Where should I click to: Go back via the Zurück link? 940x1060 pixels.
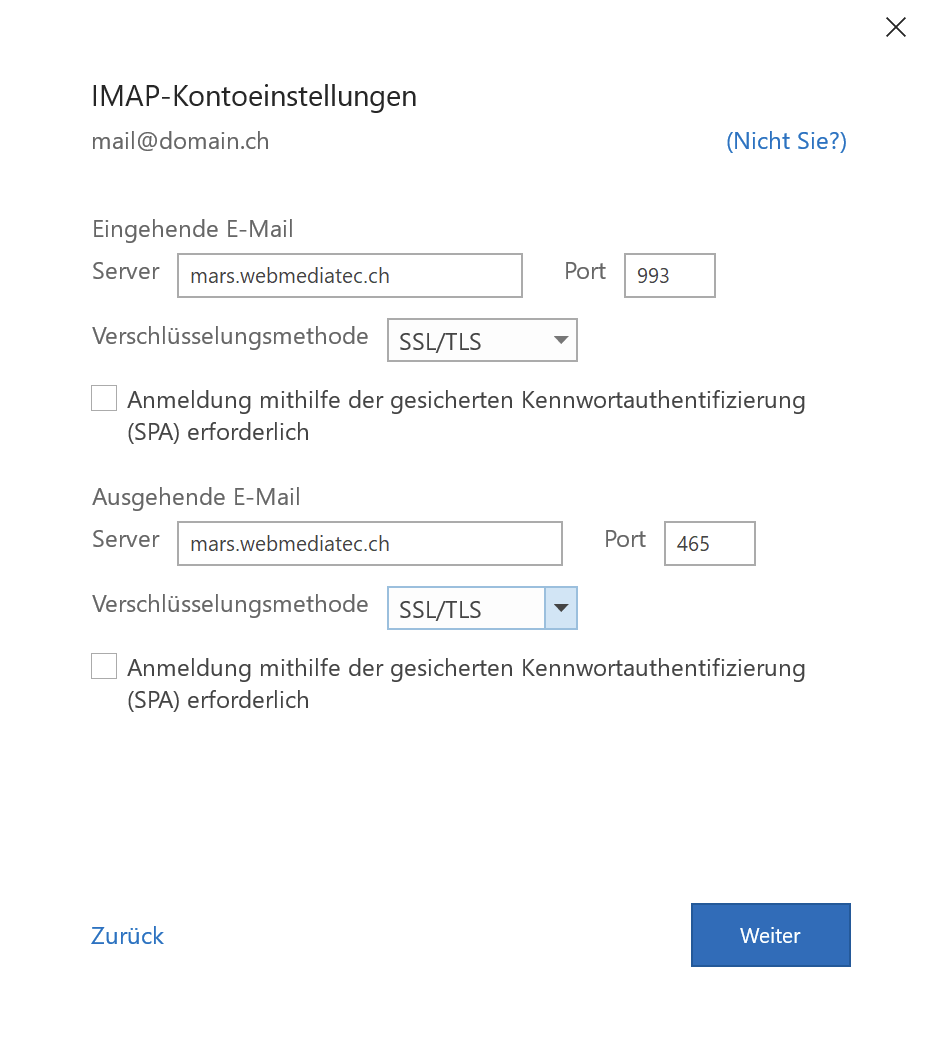127,936
